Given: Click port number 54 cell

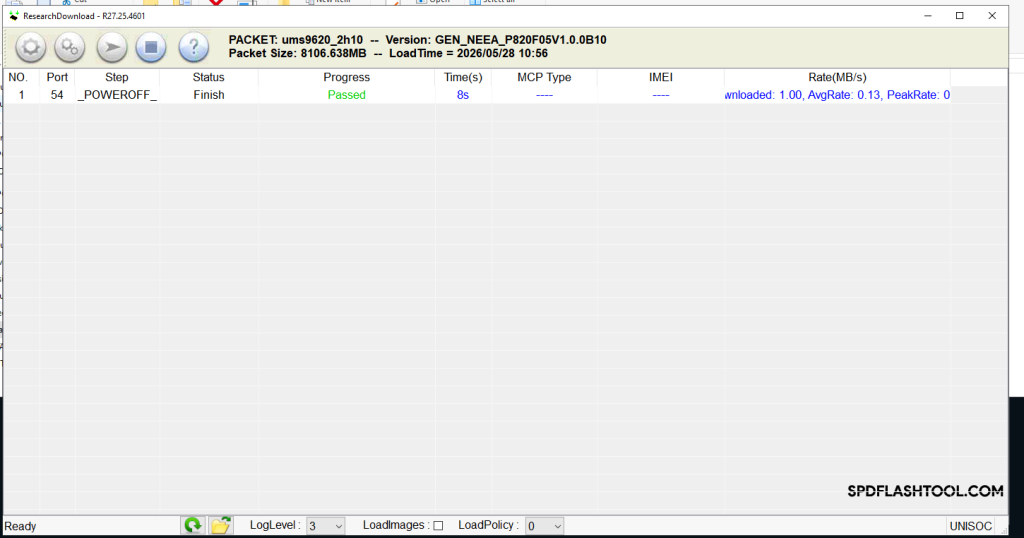Looking at the screenshot, I should coord(57,95).
